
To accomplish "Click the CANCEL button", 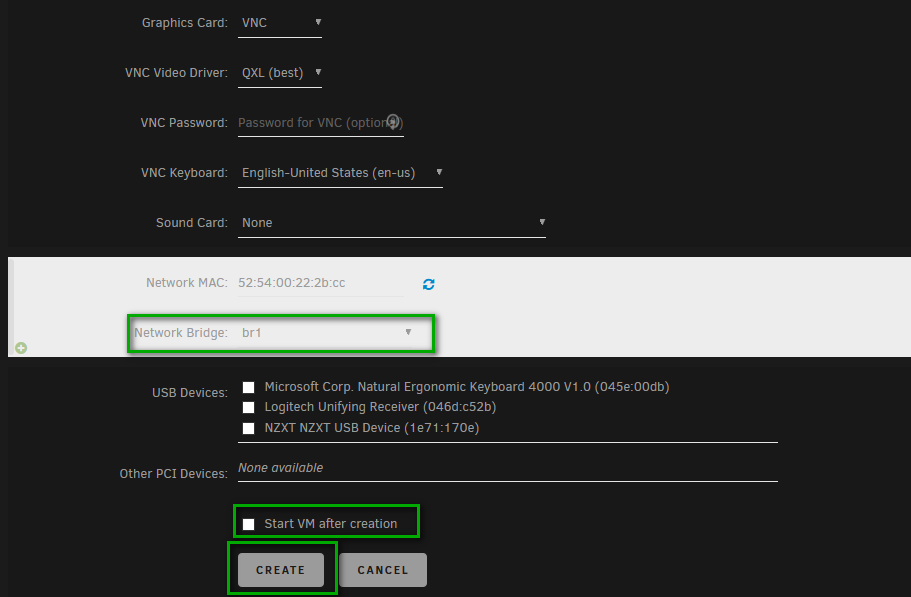I will 383,570.
